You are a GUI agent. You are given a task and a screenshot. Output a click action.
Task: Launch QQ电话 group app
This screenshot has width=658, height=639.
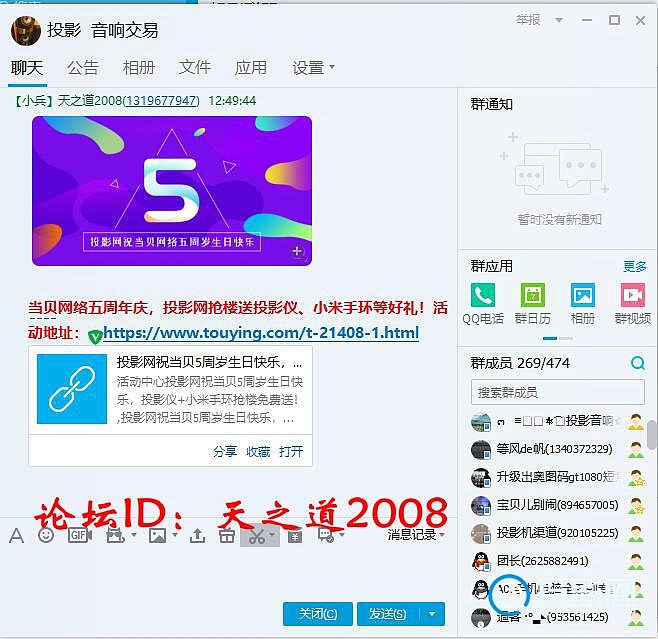tap(483, 295)
